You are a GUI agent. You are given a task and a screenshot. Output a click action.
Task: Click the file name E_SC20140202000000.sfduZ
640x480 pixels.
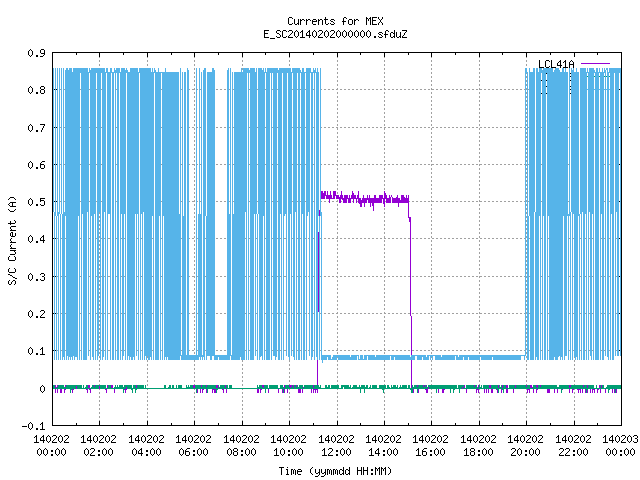[x=335, y=34]
